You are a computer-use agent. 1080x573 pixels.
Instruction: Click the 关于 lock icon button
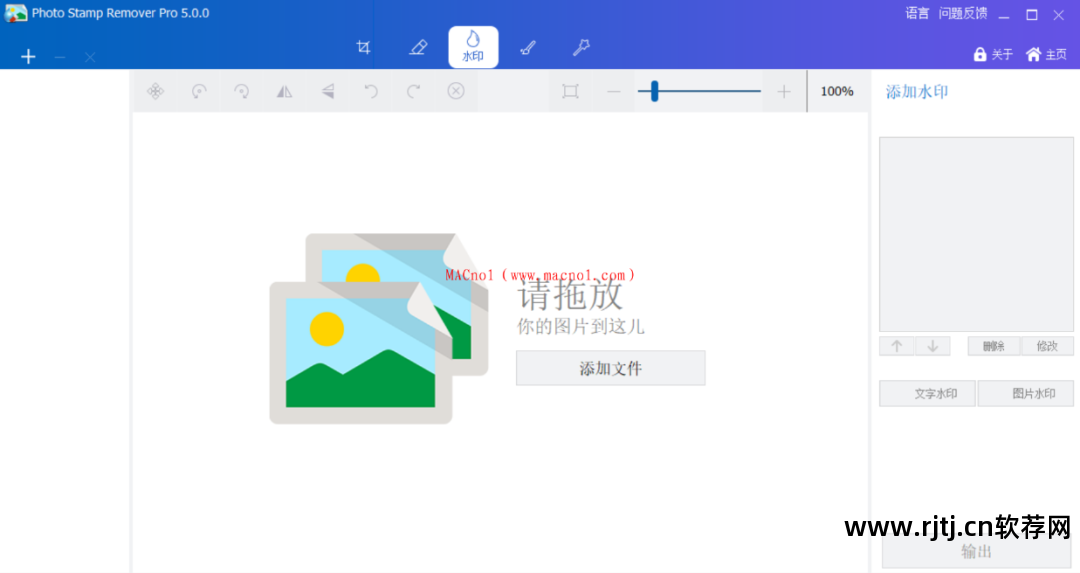pyautogui.click(x=993, y=54)
